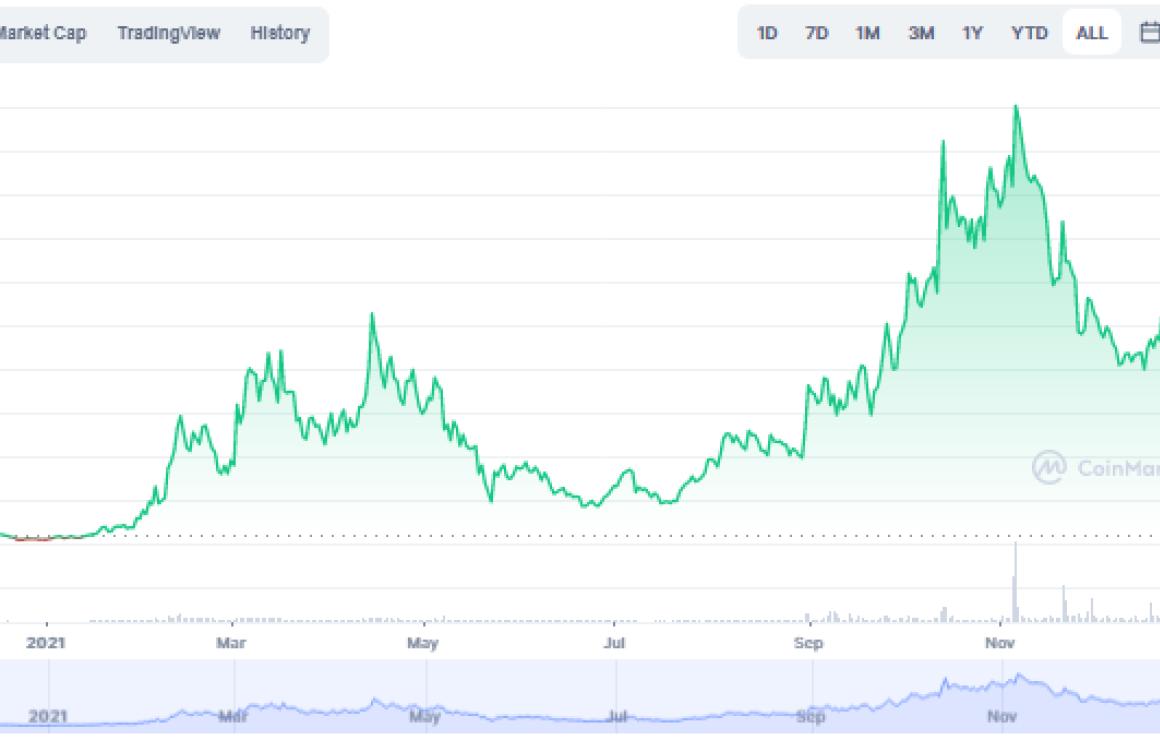The width and height of the screenshot is (1160, 740).
Task: Switch chart to 1Y range
Action: (x=972, y=33)
